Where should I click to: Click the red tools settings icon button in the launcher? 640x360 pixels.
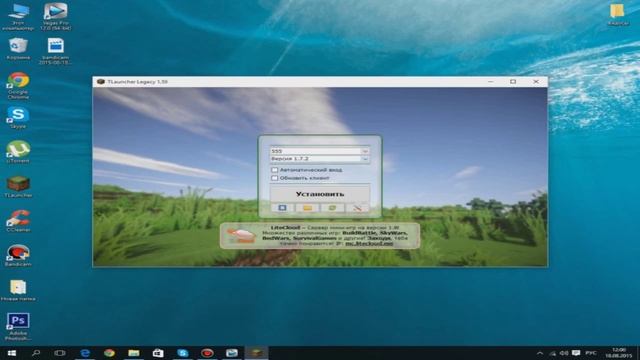(358, 208)
